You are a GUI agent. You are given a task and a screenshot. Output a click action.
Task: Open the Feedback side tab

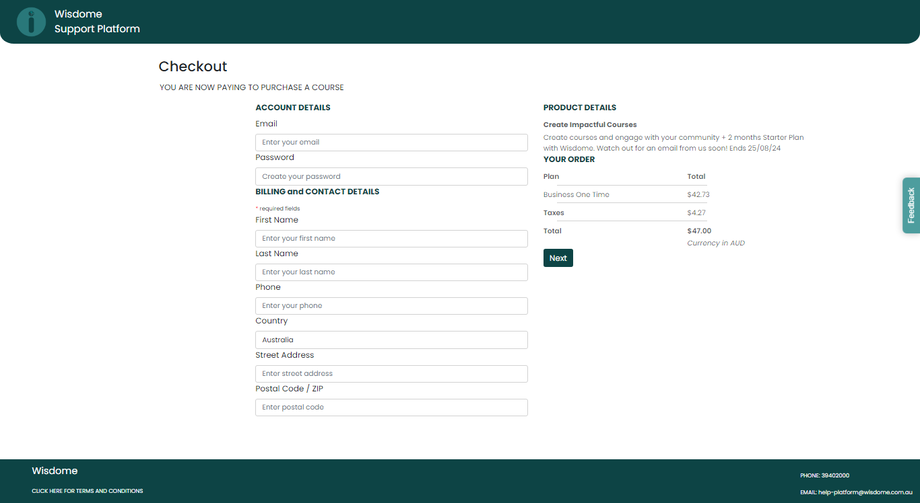point(911,206)
